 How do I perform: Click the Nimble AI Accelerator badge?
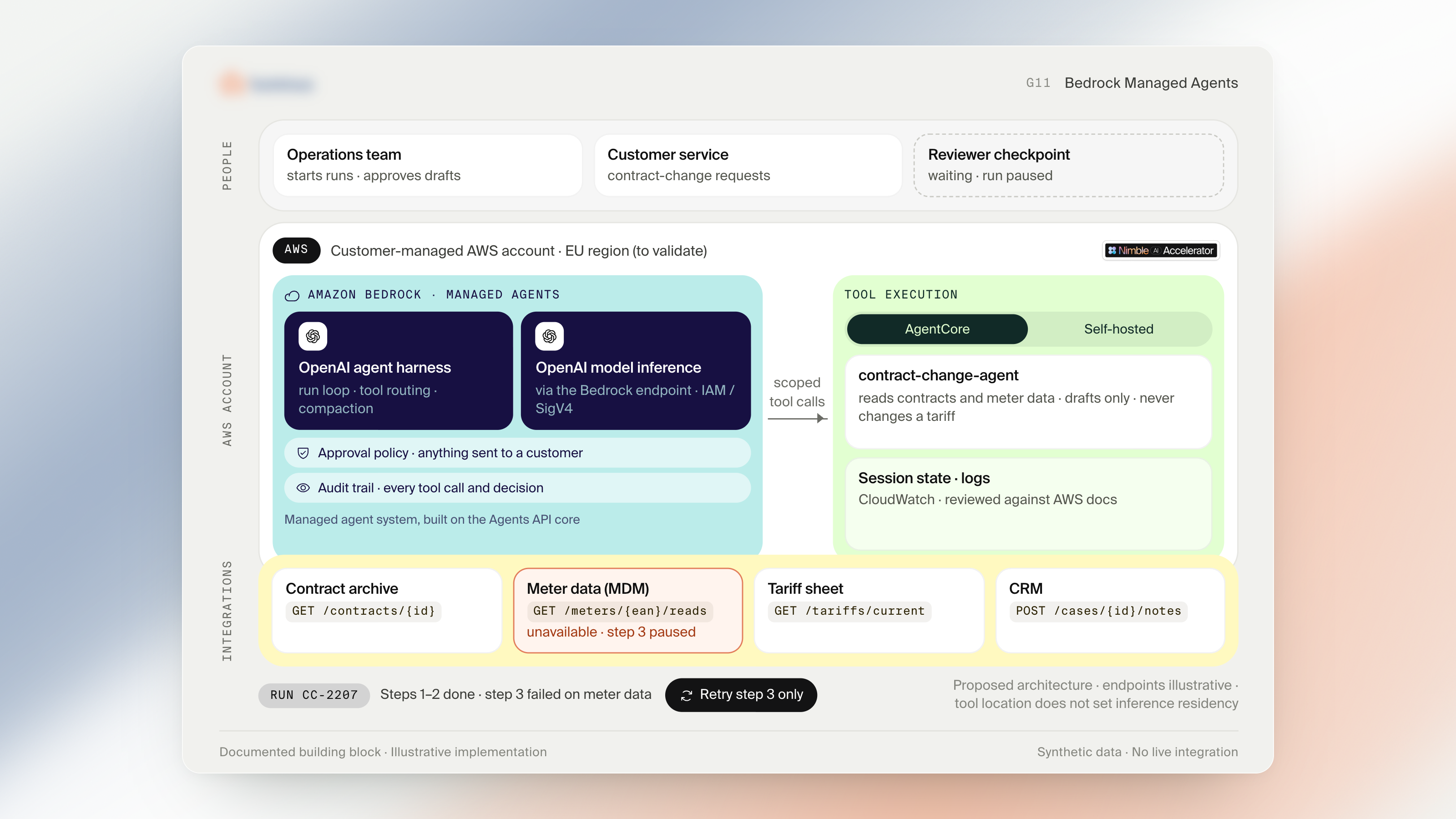point(1162,250)
